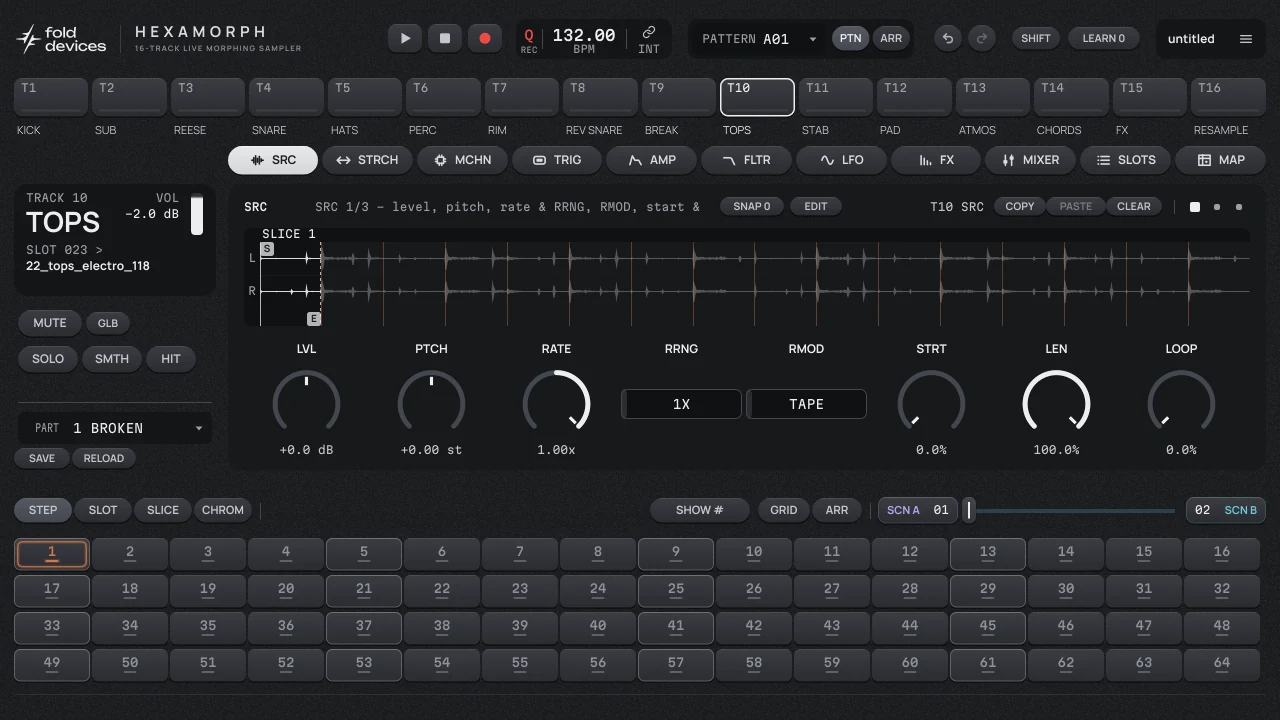Stop playback with the stop button
The height and width of the screenshot is (720, 1280).
pyautogui.click(x=445, y=38)
